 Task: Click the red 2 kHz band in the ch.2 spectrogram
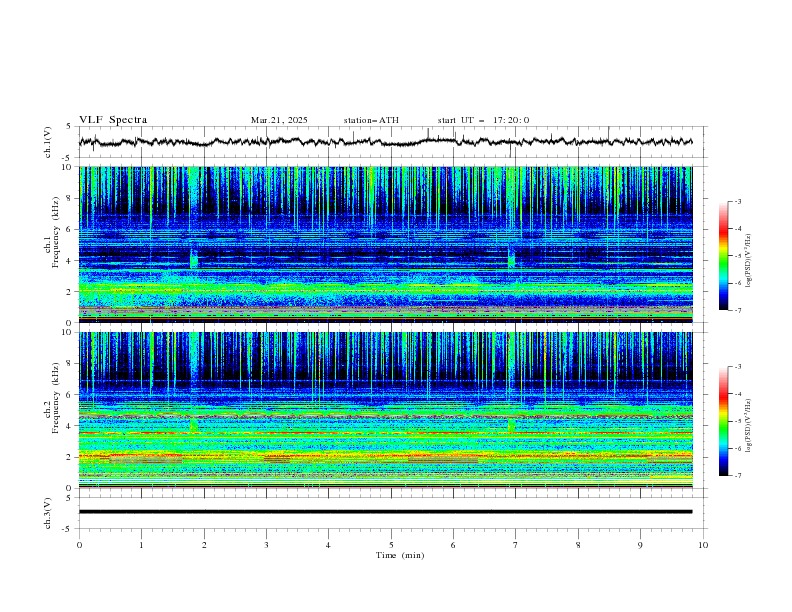coord(385,456)
